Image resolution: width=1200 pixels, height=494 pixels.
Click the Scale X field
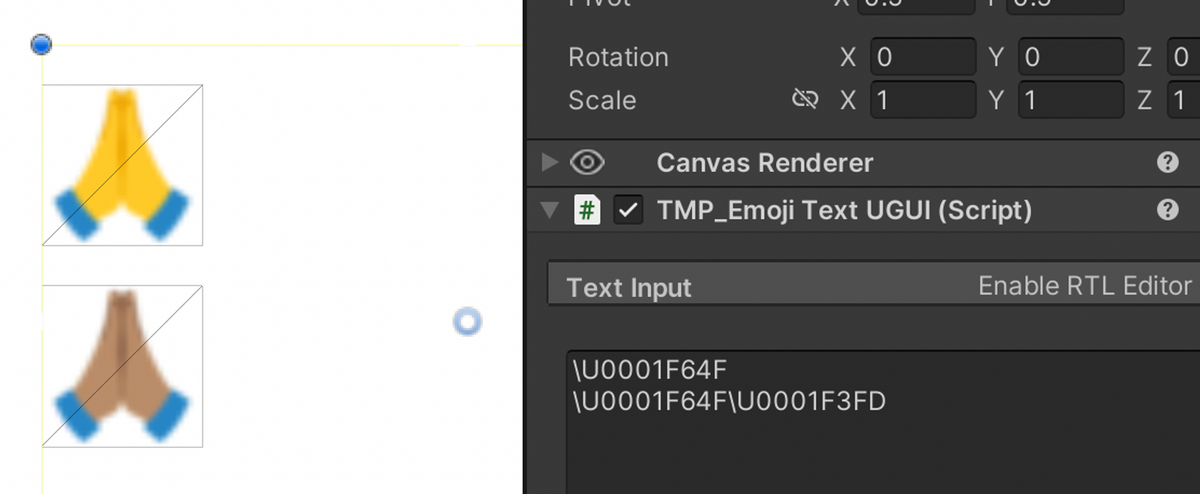point(923,100)
